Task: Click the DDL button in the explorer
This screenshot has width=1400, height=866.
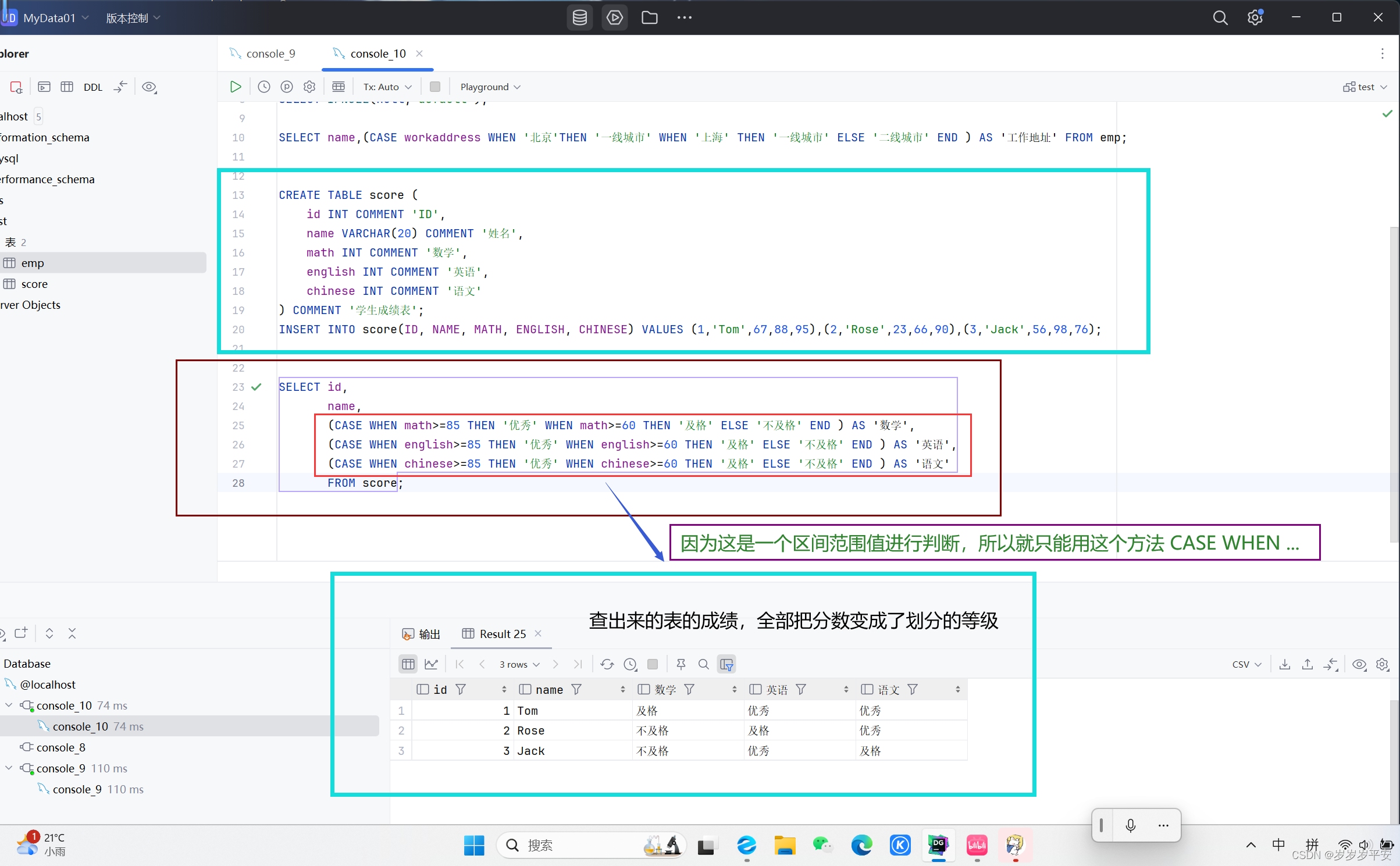Action: coord(92,87)
